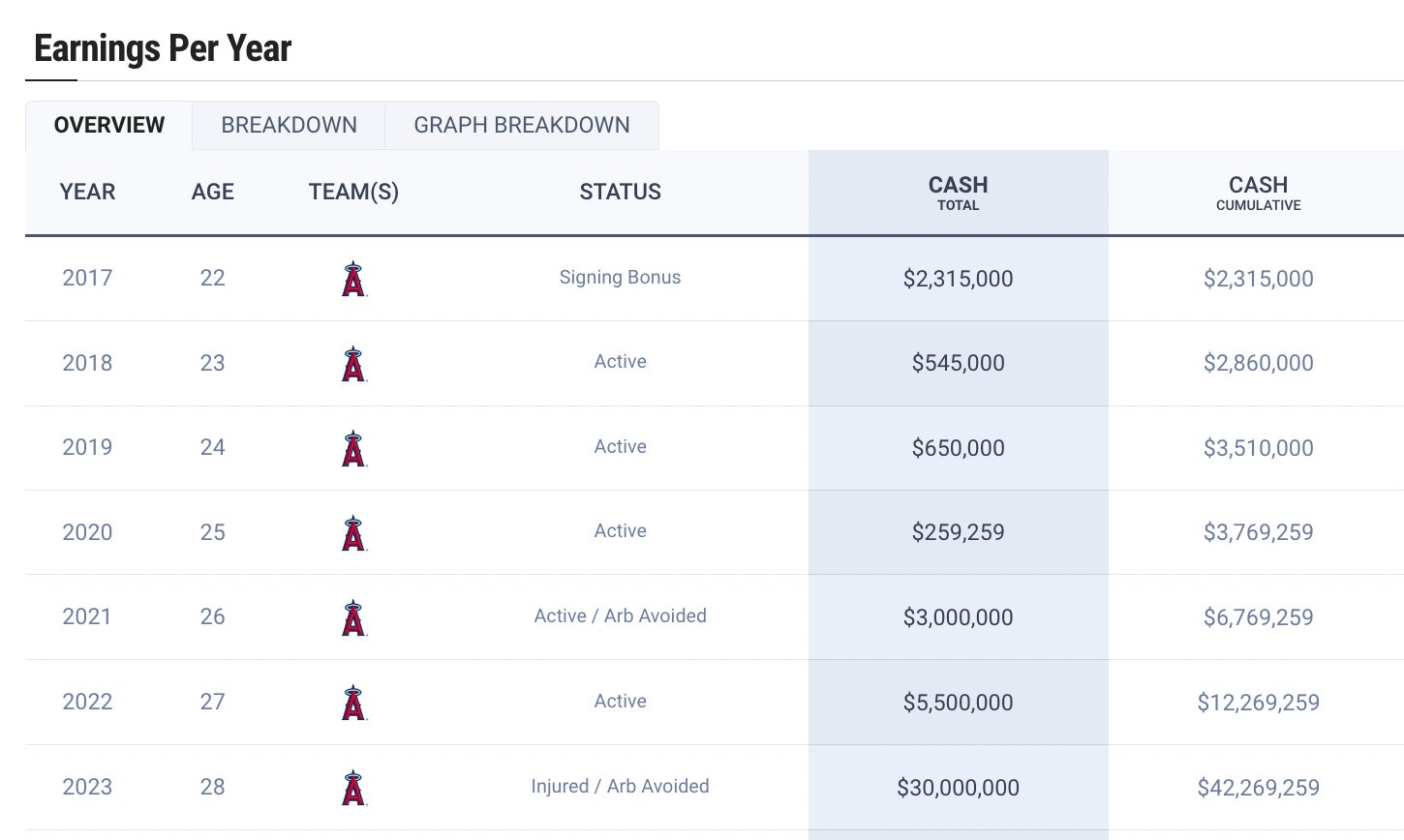The image size is (1404, 840).
Task: Select the $30,000,000 cash total cell
Action: (958, 788)
